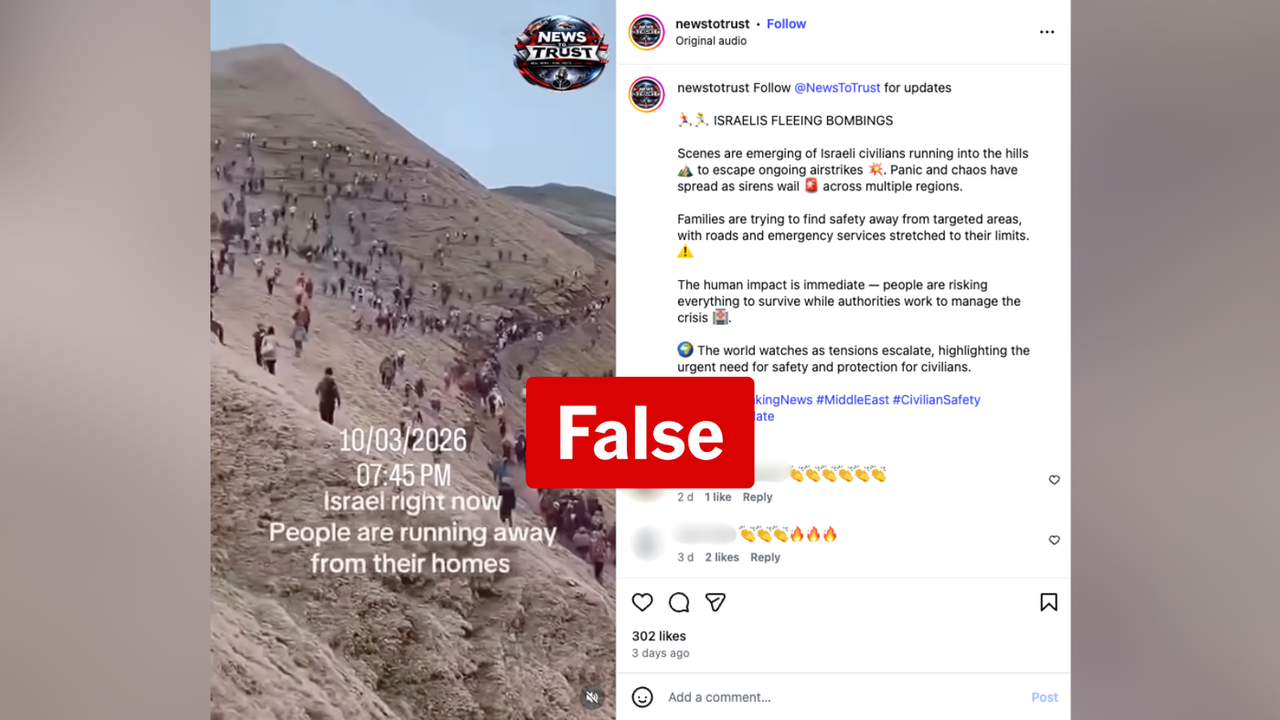Screen dimensions: 1280x720
Task: Follow the newstotrust account
Action: click(x=786, y=24)
